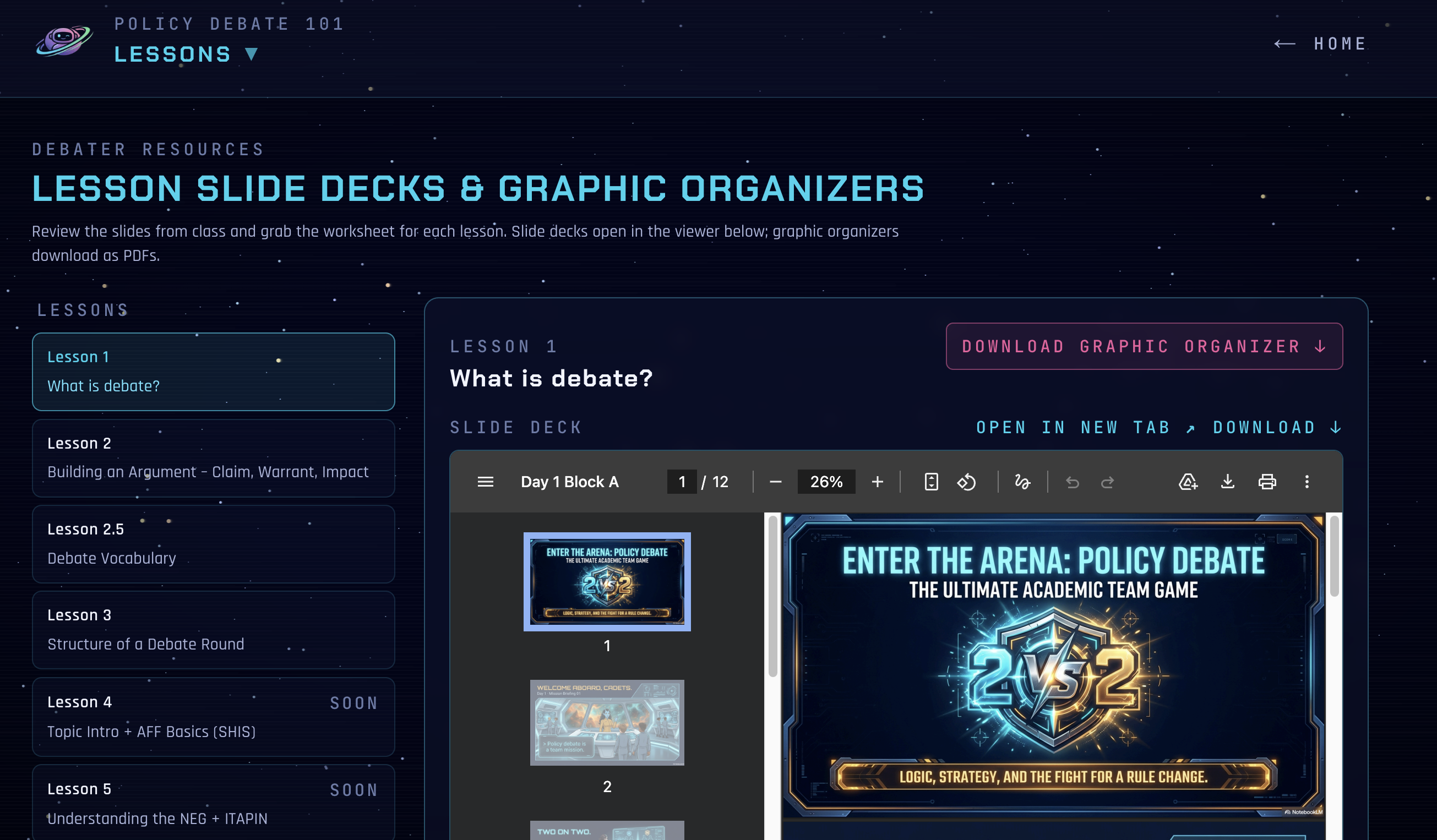The image size is (1437, 840).
Task: Print the slide deck PDF
Action: tap(1267, 482)
